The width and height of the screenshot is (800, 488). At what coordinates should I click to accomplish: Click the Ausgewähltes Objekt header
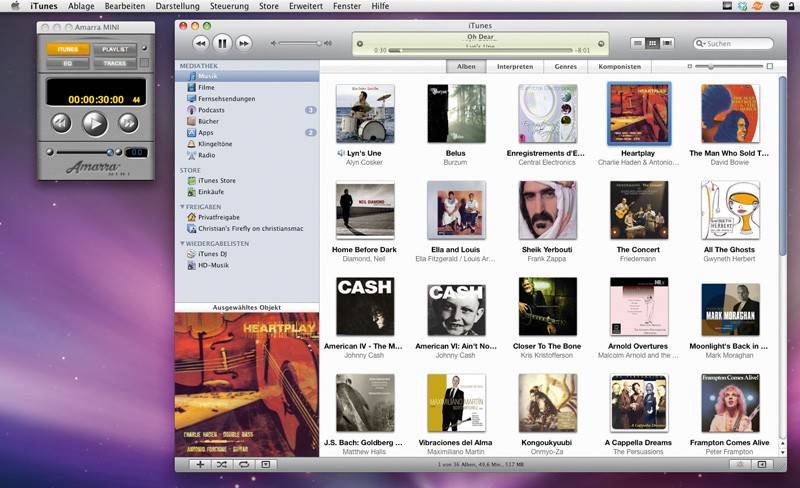tap(247, 307)
